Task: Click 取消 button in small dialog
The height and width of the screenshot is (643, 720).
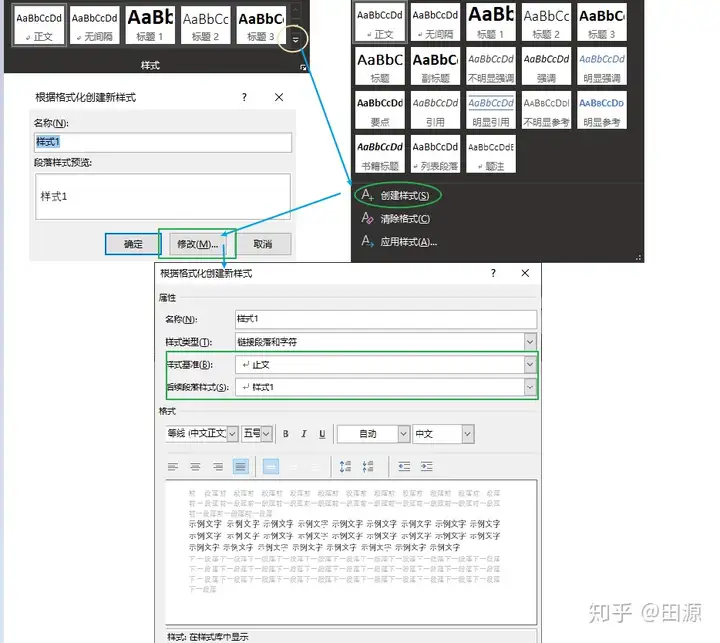Action: [263, 244]
